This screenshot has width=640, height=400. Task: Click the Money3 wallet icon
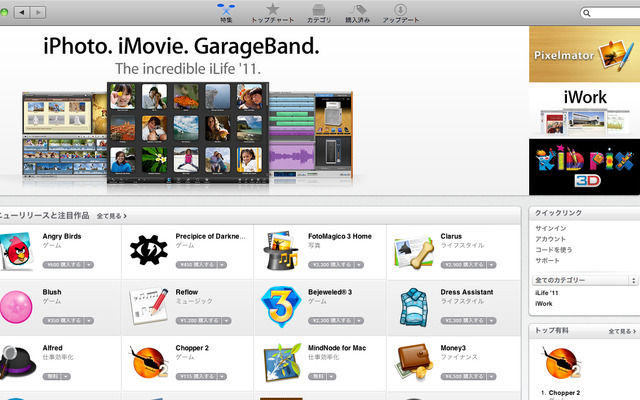(414, 362)
